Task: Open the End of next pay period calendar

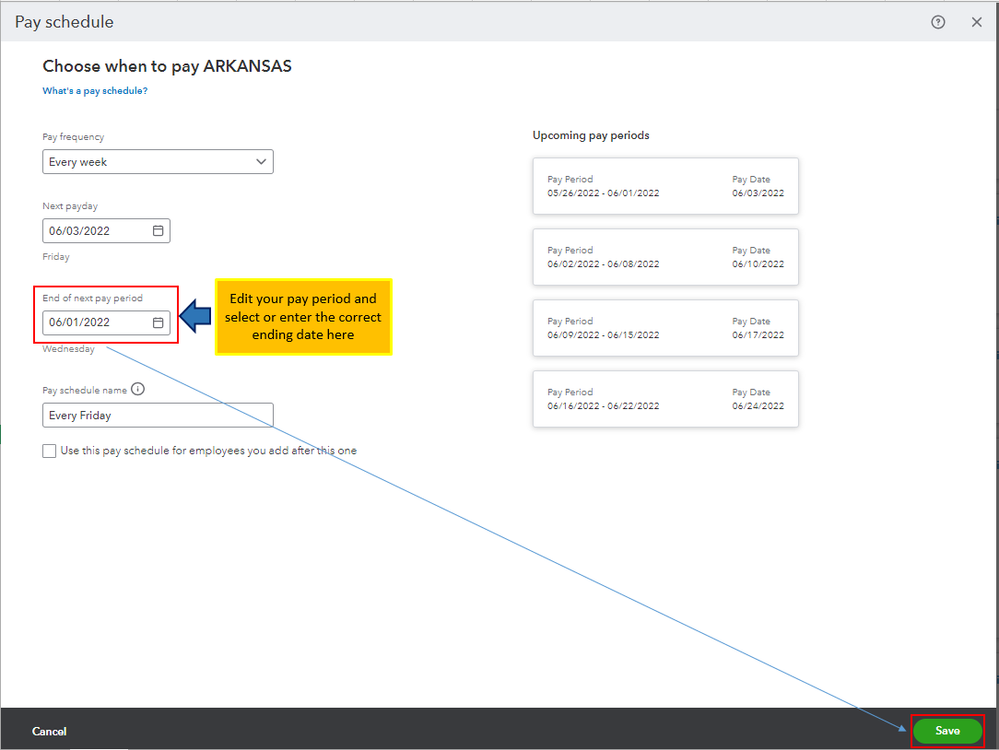Action: pos(158,322)
